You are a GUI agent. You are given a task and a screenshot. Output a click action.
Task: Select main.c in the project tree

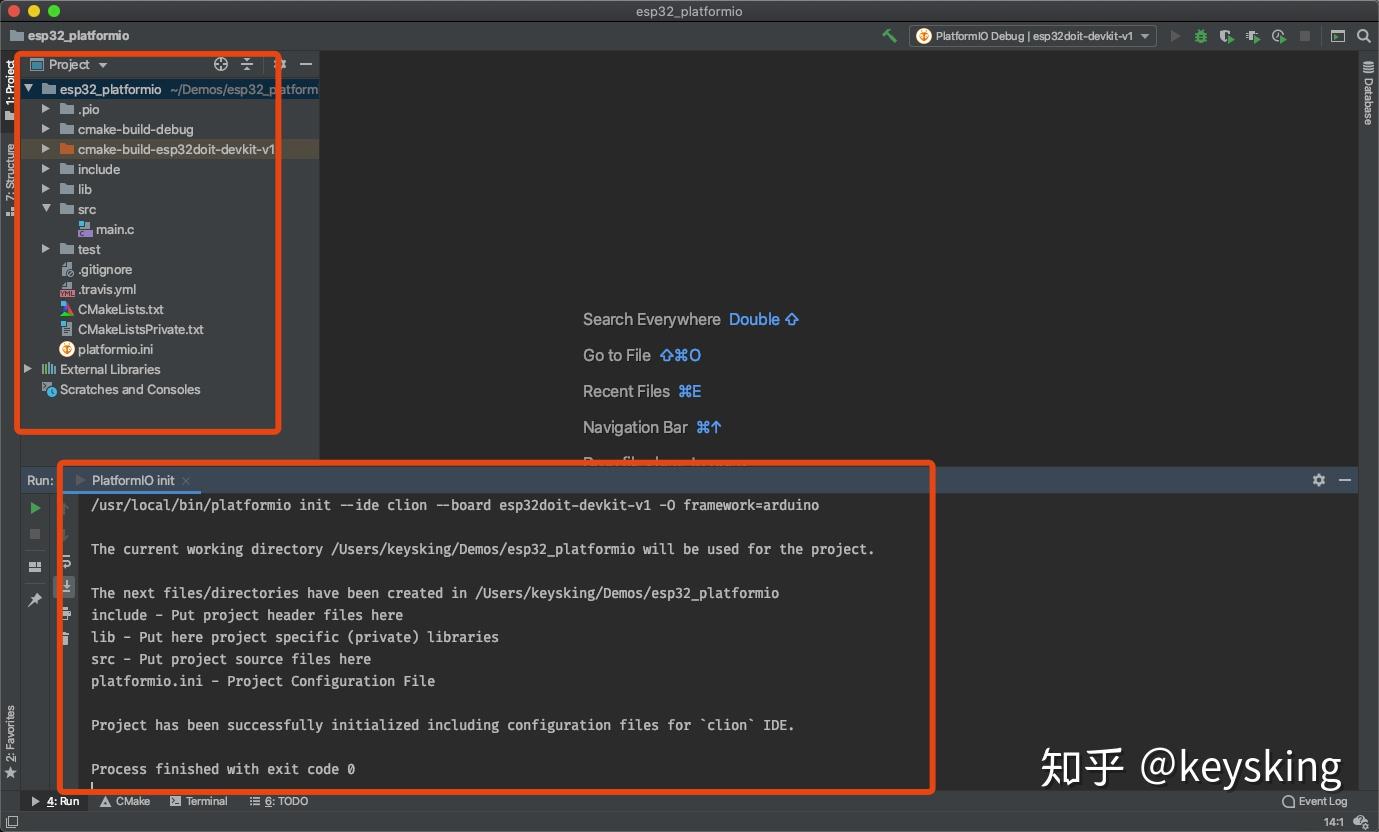[113, 229]
